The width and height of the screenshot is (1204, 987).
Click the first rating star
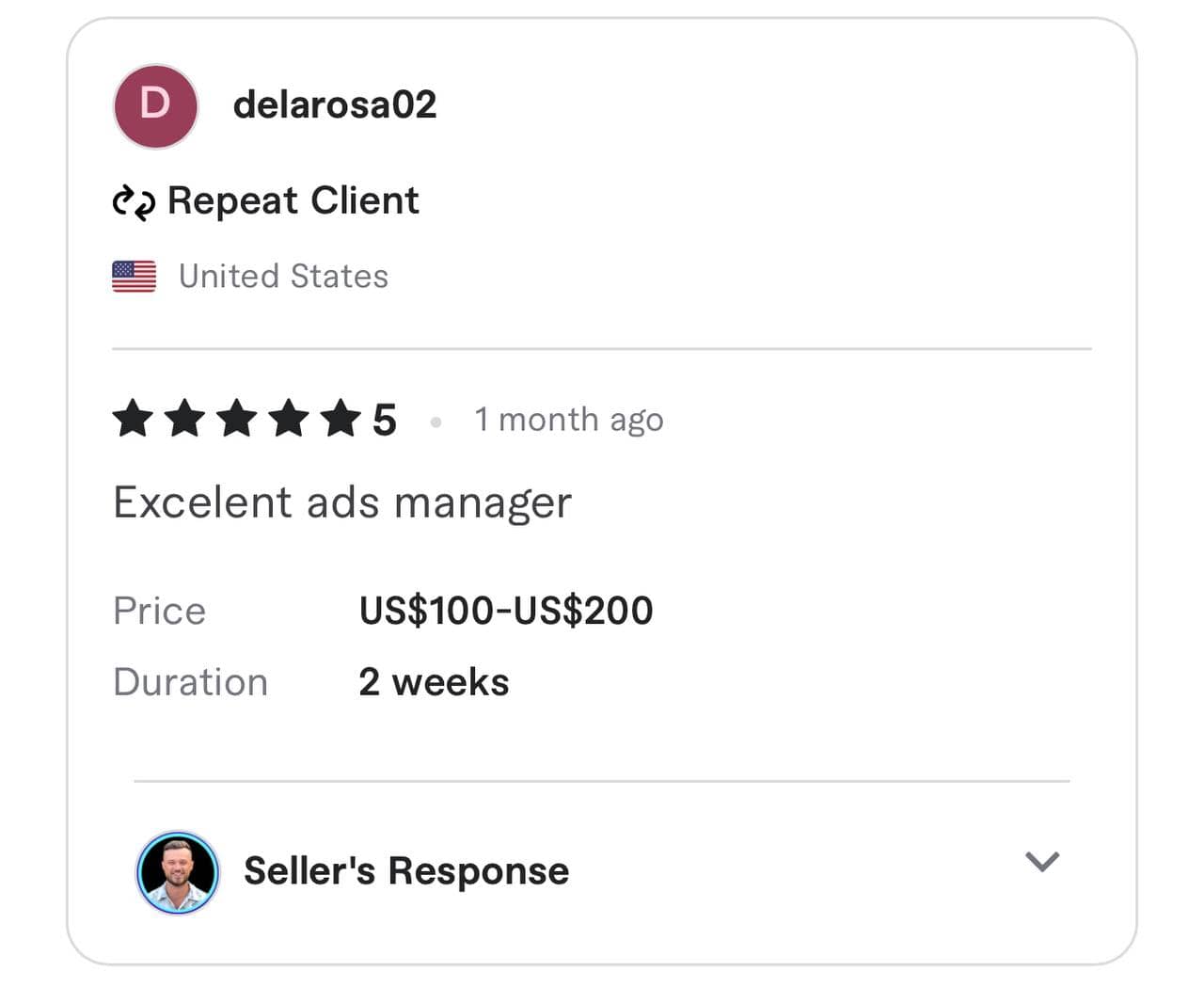coord(133,419)
